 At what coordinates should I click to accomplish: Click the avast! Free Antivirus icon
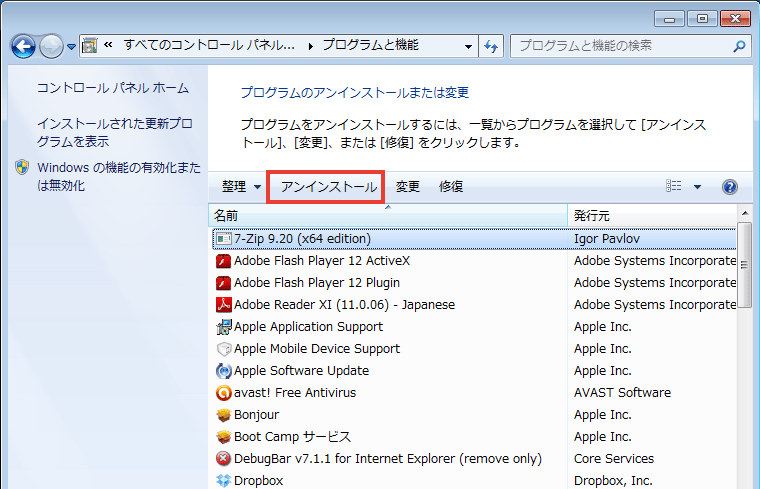click(x=223, y=393)
